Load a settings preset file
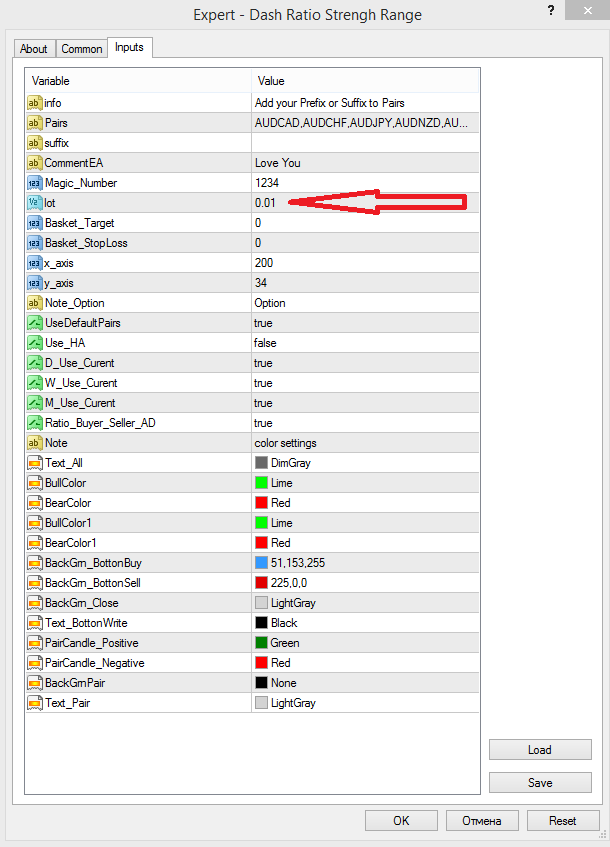Viewport: 610px width, 847px height. point(540,750)
